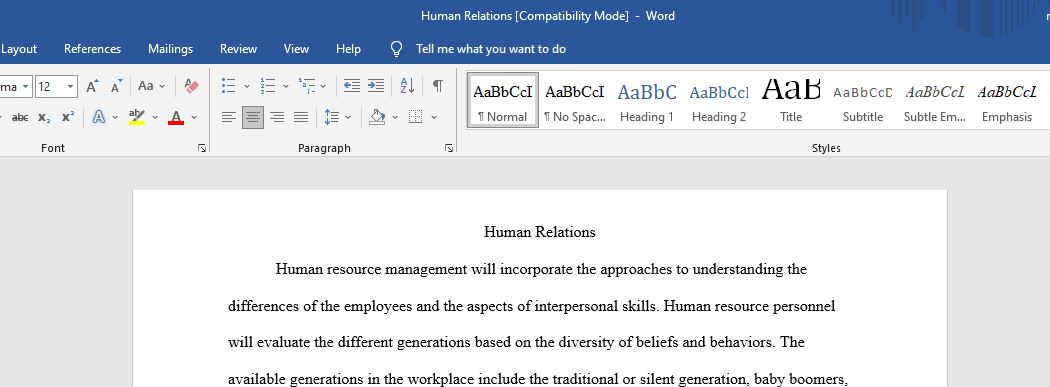Align text left

[228, 117]
